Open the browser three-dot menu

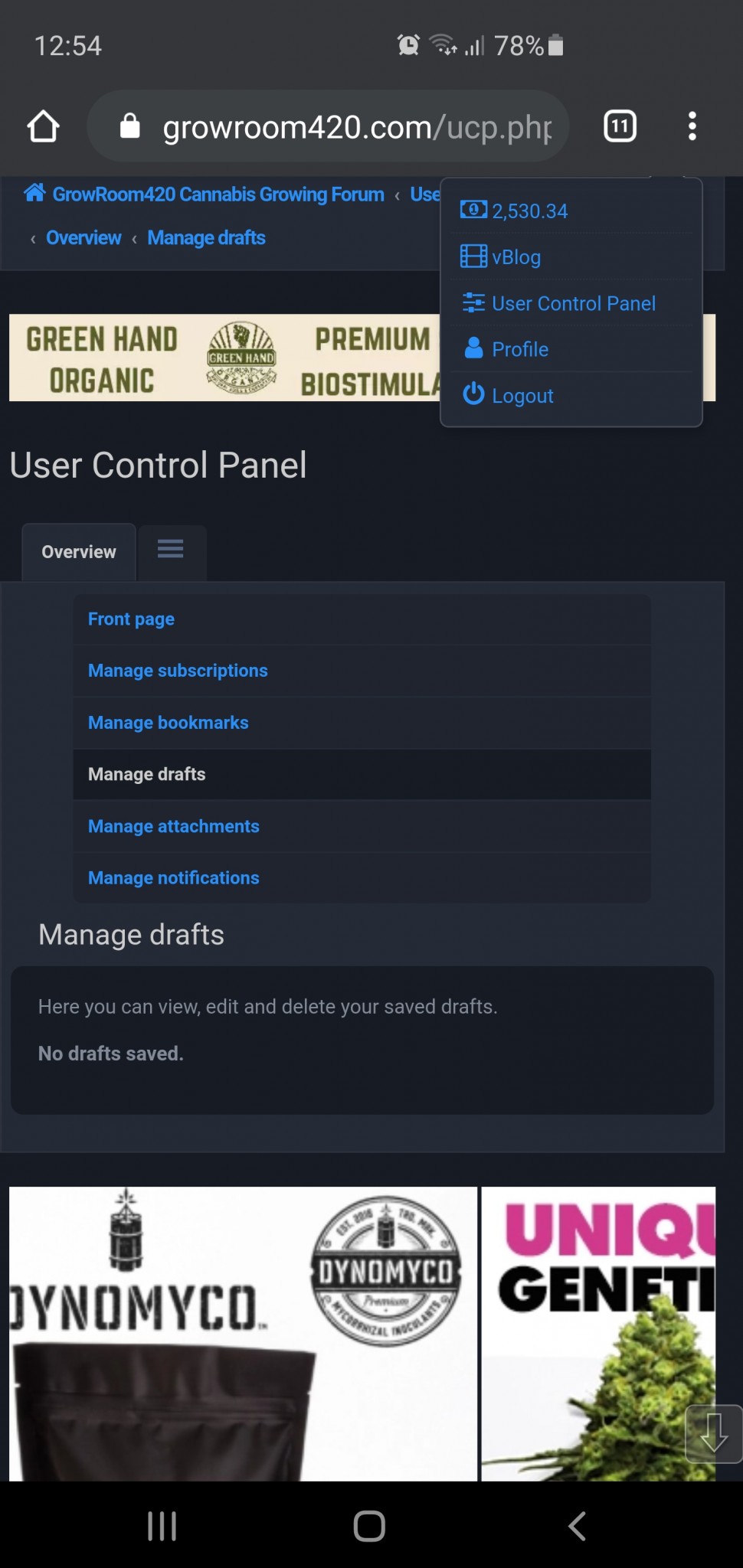692,126
